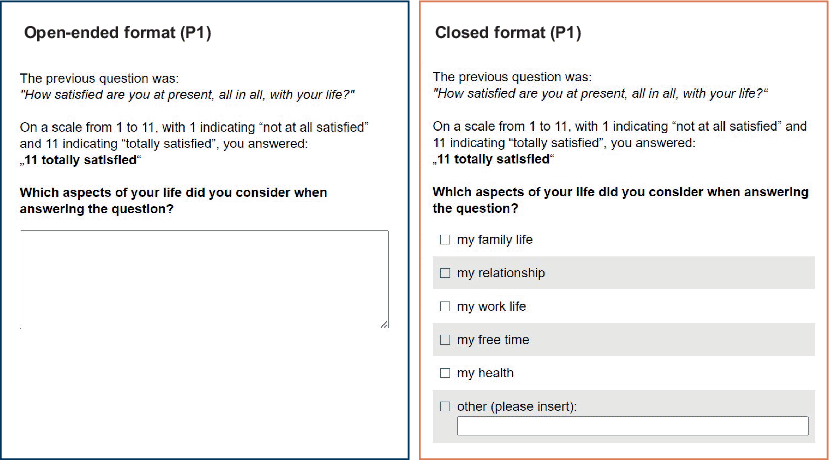The image size is (829, 460).
Task: Toggle the 'my health' checkbox
Action: coord(445,373)
